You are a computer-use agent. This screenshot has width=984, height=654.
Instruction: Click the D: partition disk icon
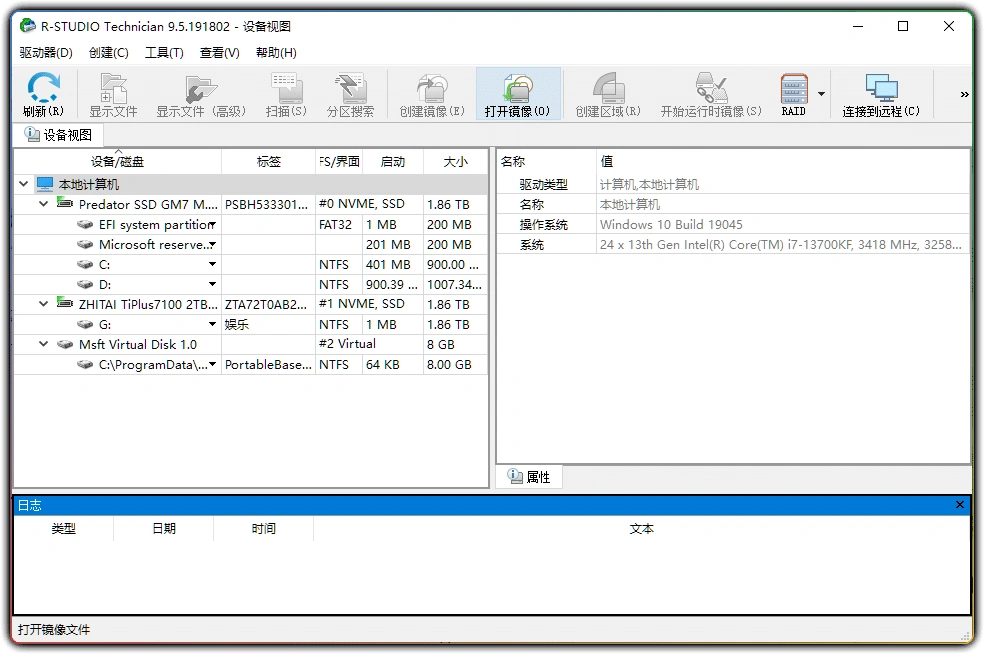point(85,284)
